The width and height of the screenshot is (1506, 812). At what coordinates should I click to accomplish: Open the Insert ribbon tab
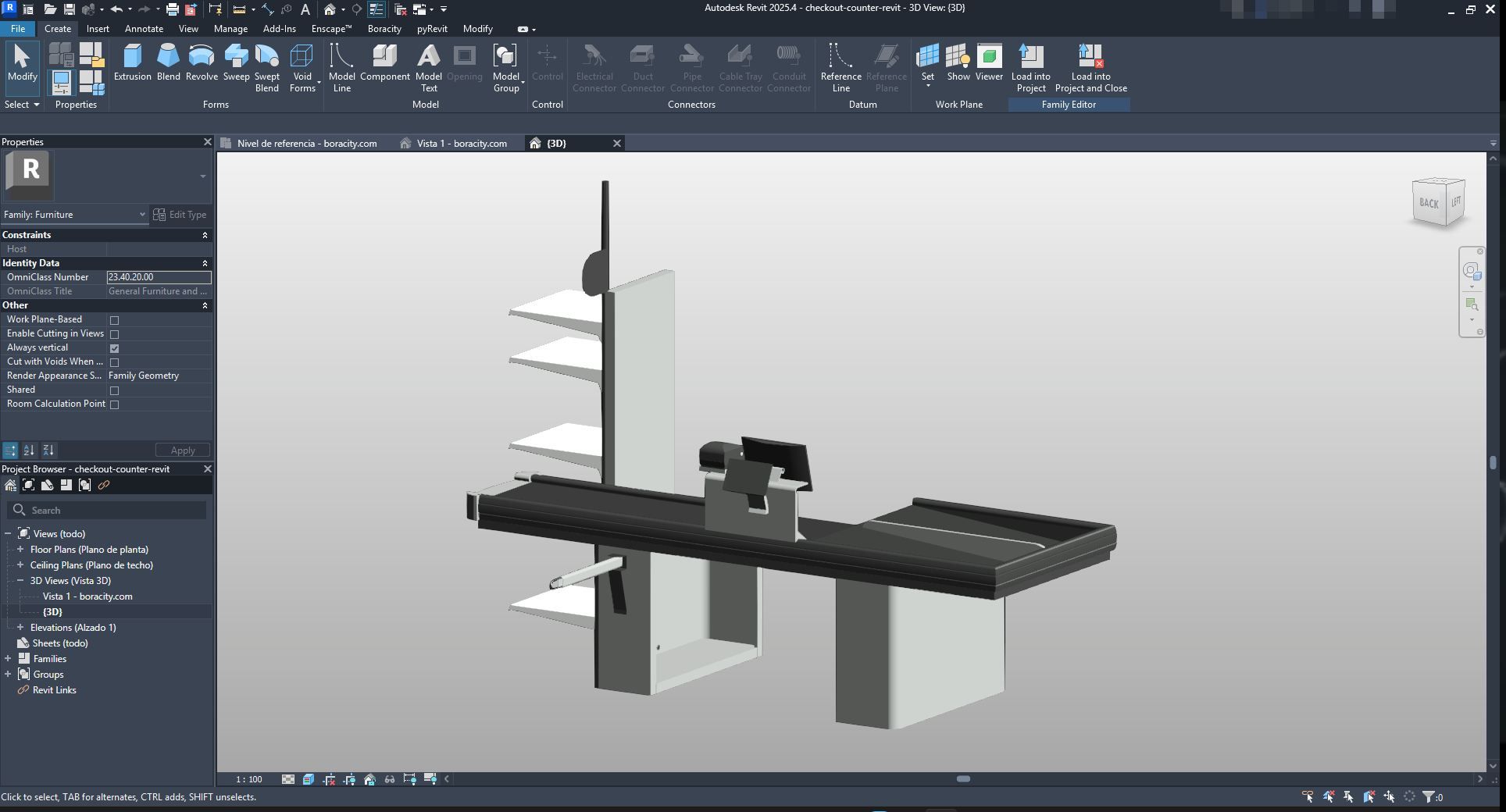[98, 29]
